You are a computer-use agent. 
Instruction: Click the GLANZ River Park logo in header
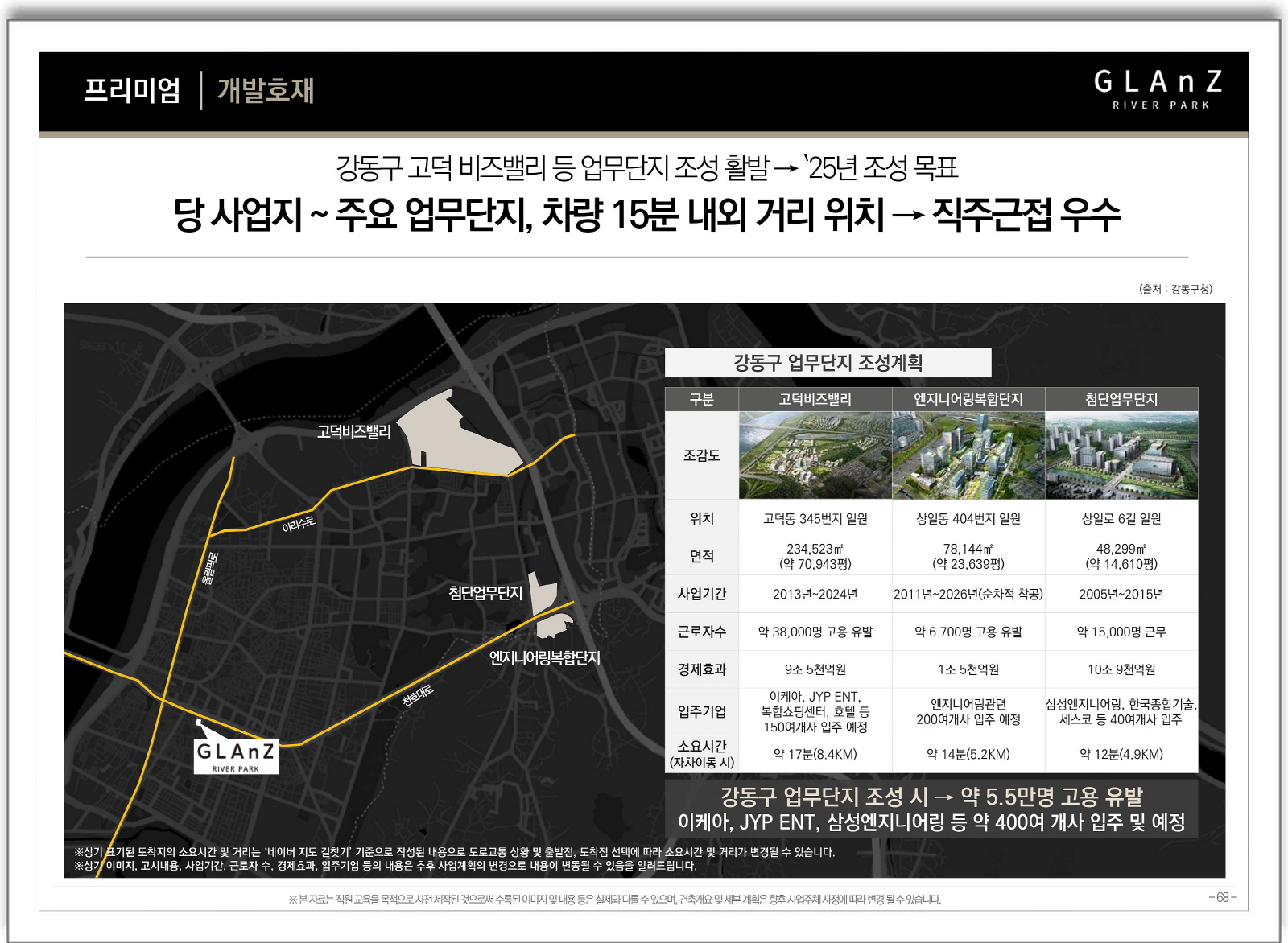click(1159, 89)
